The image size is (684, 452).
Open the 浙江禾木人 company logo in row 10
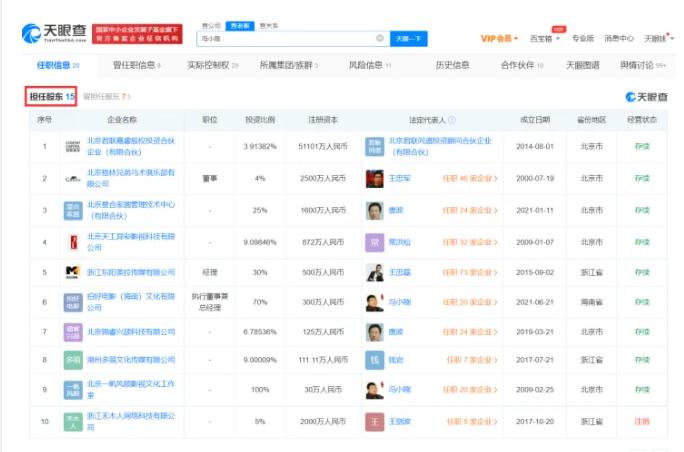(73, 421)
